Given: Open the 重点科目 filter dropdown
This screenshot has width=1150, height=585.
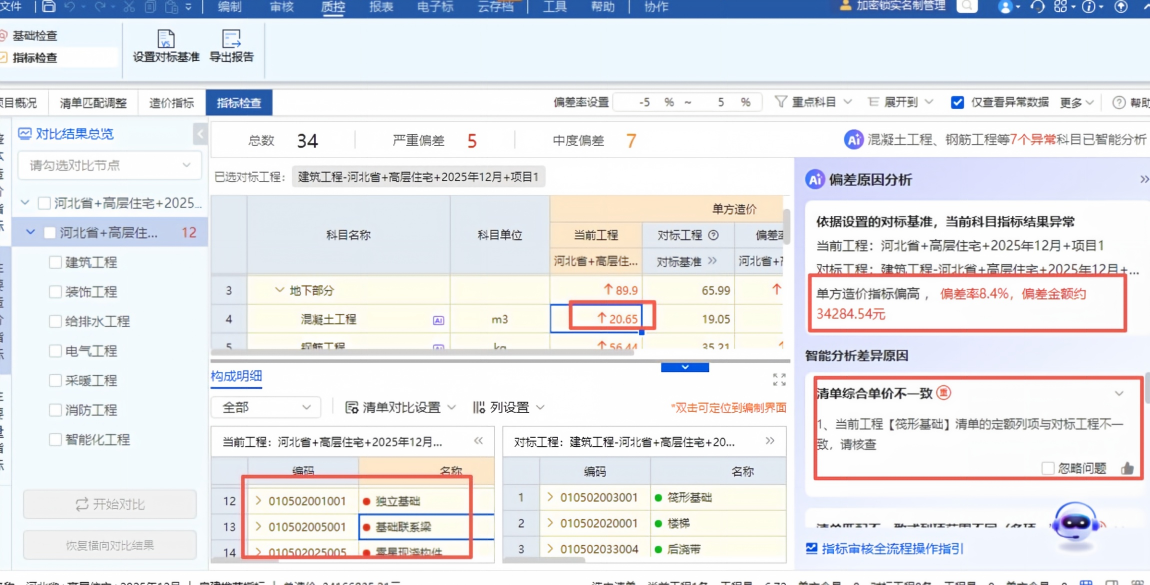Looking at the screenshot, I should pyautogui.click(x=813, y=103).
